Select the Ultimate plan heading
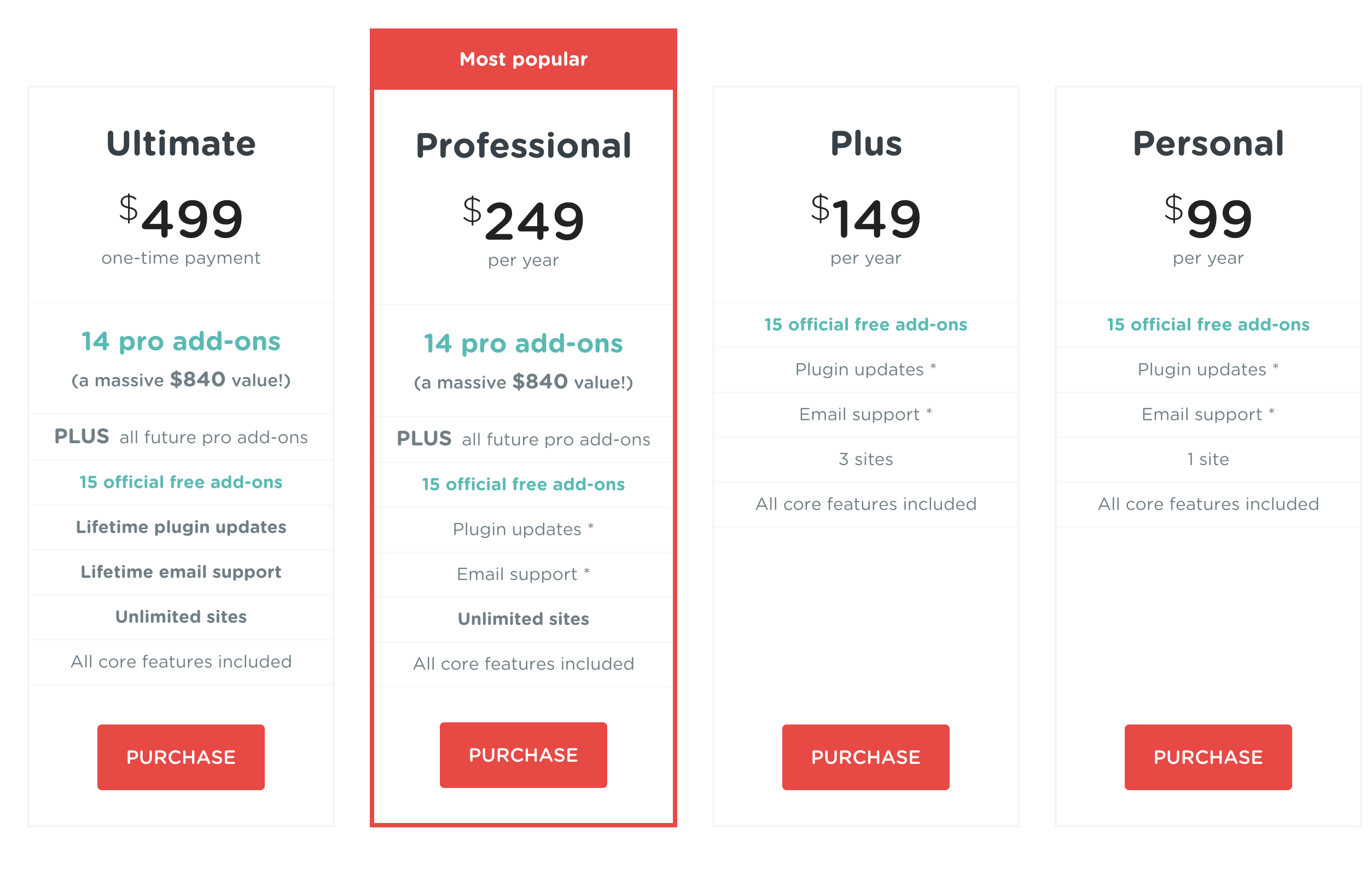The width and height of the screenshot is (1372, 881). (181, 143)
